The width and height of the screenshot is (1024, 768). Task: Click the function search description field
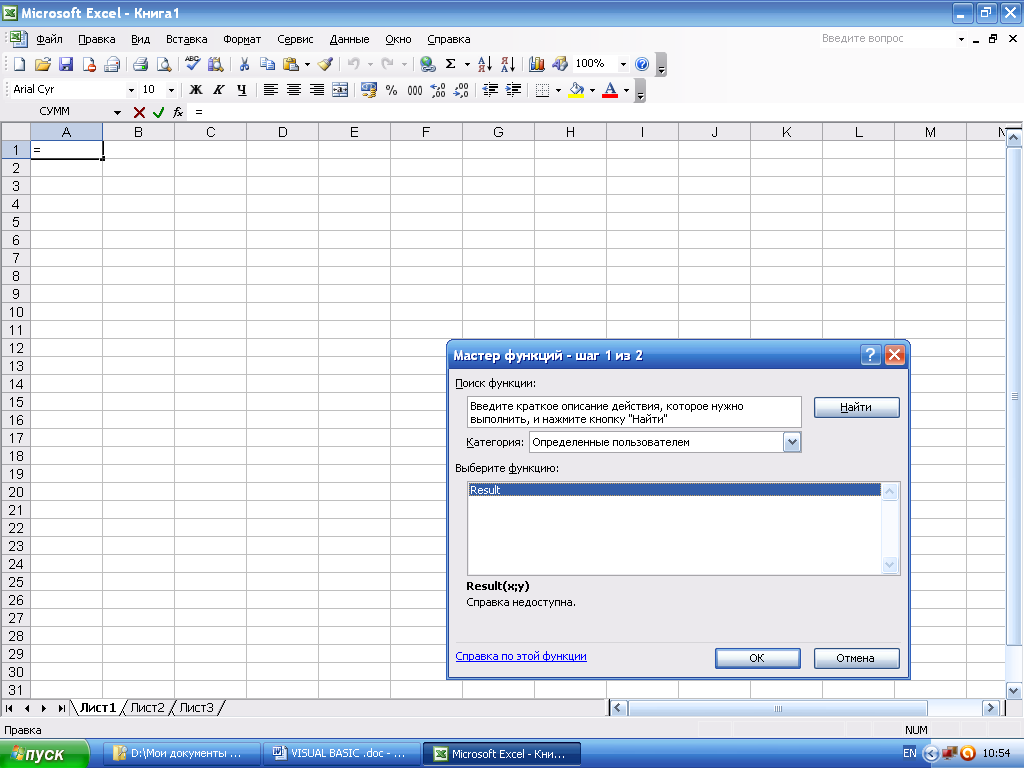[634, 412]
